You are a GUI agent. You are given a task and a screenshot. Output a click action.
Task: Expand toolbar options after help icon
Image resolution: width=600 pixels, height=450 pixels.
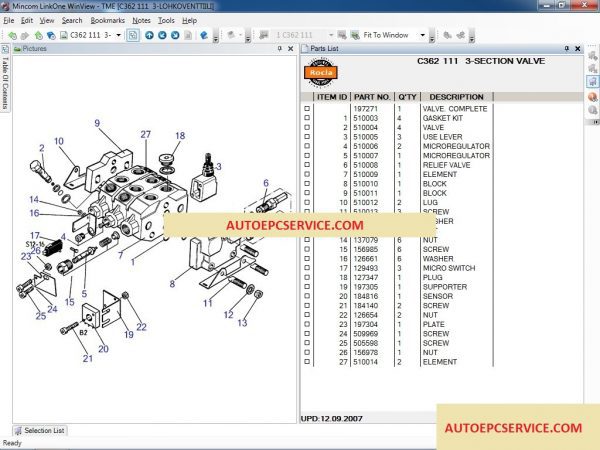pyautogui.click(x=215, y=37)
